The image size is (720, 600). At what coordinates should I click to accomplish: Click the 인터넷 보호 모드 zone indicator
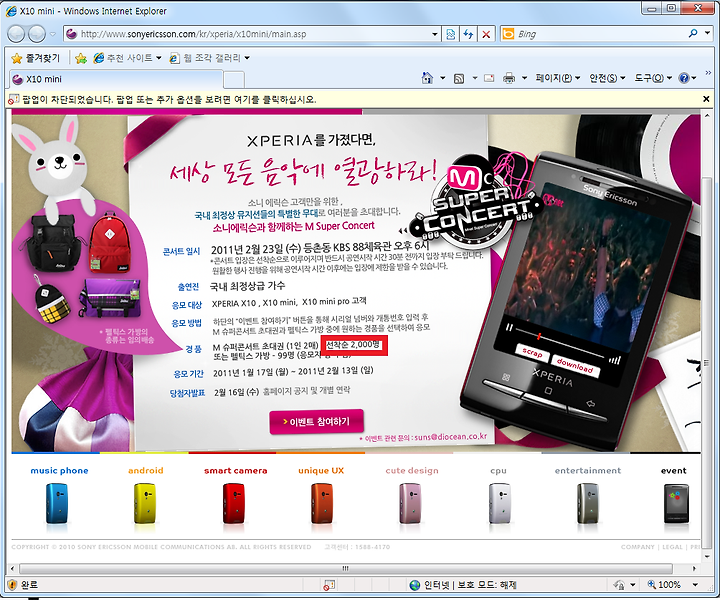pyautogui.click(x=463, y=585)
